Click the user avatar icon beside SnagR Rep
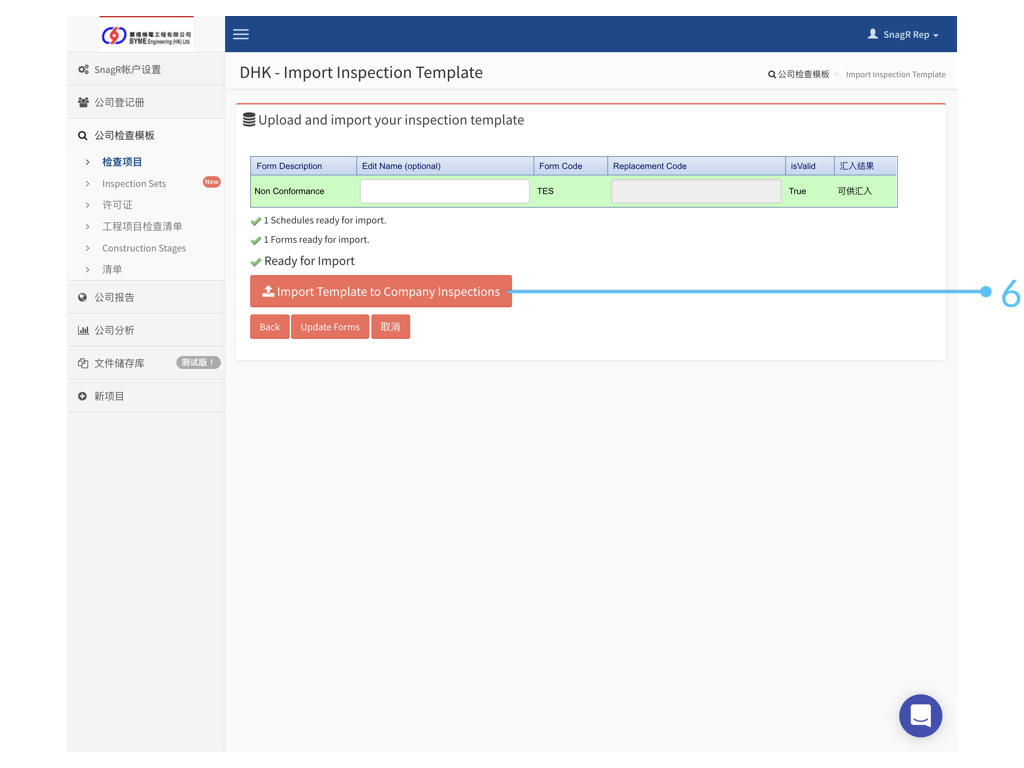Viewport: 1024px width, 768px height. click(x=872, y=34)
